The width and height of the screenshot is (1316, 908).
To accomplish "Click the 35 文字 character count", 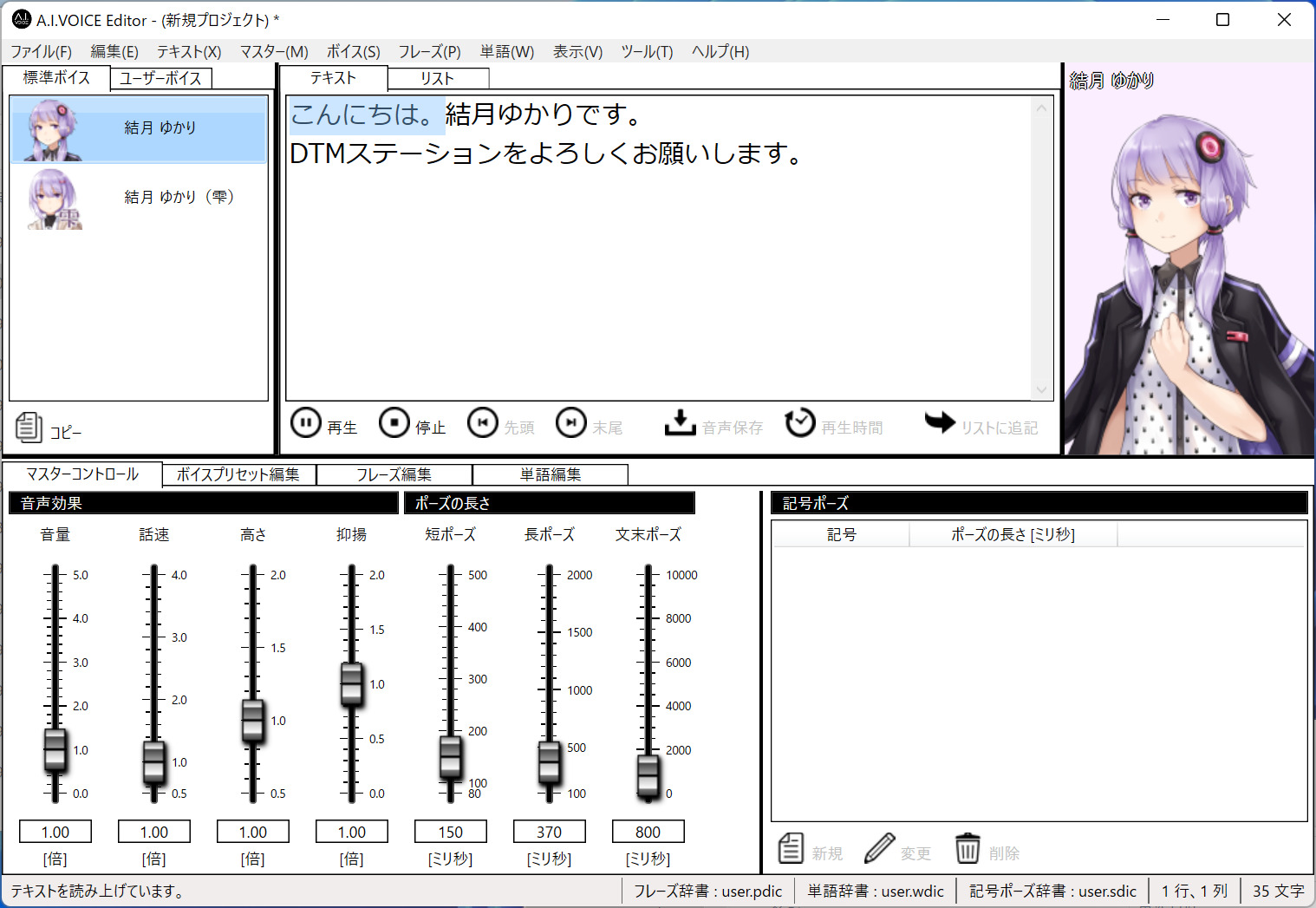I will [1278, 891].
